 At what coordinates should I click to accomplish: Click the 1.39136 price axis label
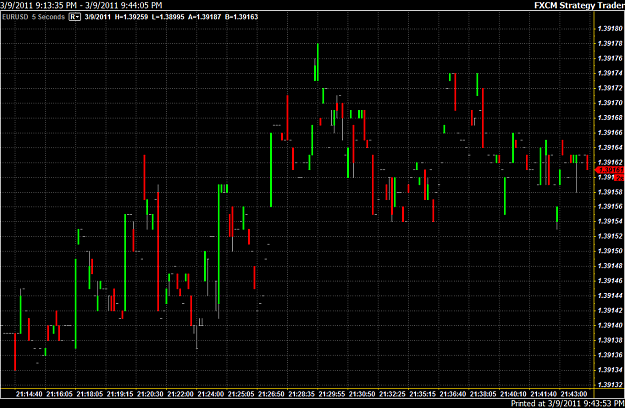[610, 355]
